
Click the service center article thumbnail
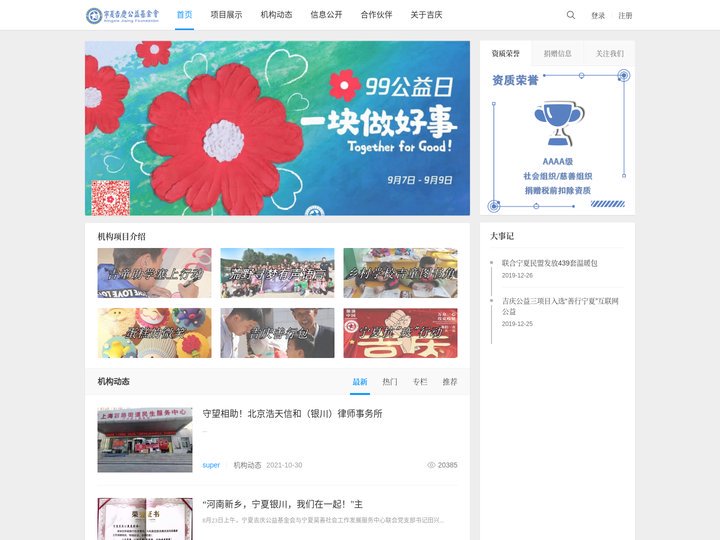tap(145, 440)
